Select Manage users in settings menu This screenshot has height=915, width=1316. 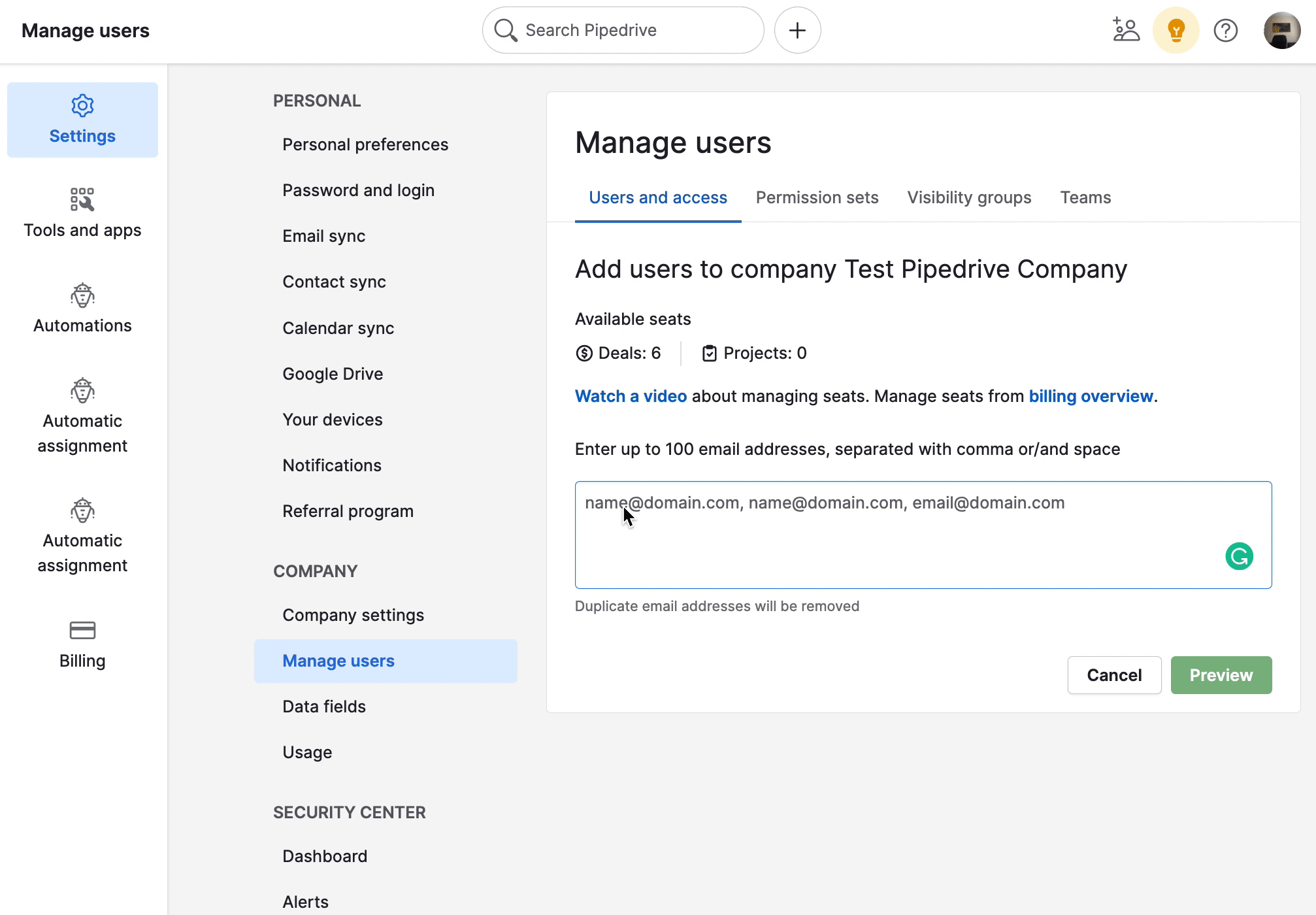(386, 661)
